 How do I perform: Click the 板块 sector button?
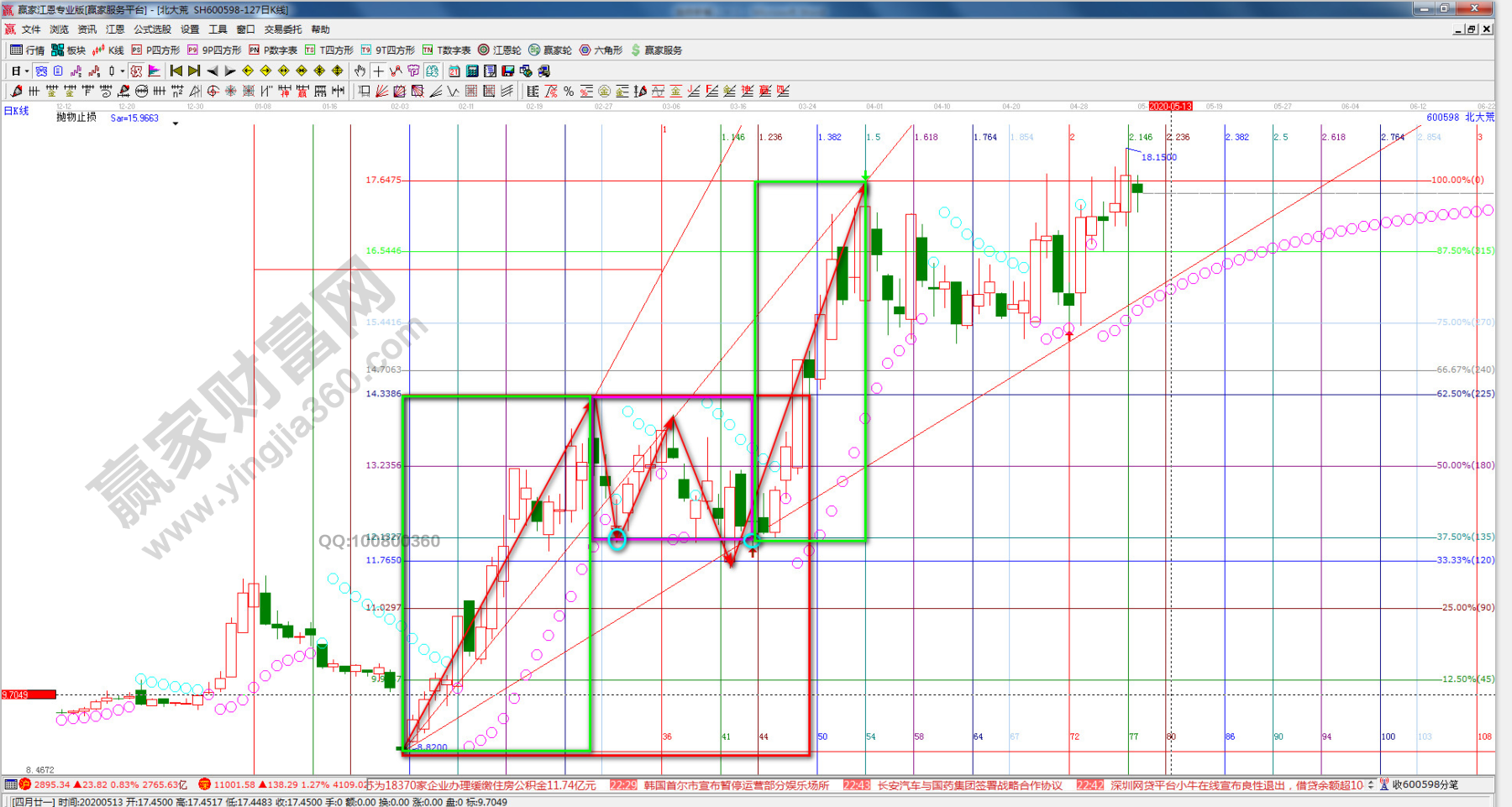pos(68,50)
